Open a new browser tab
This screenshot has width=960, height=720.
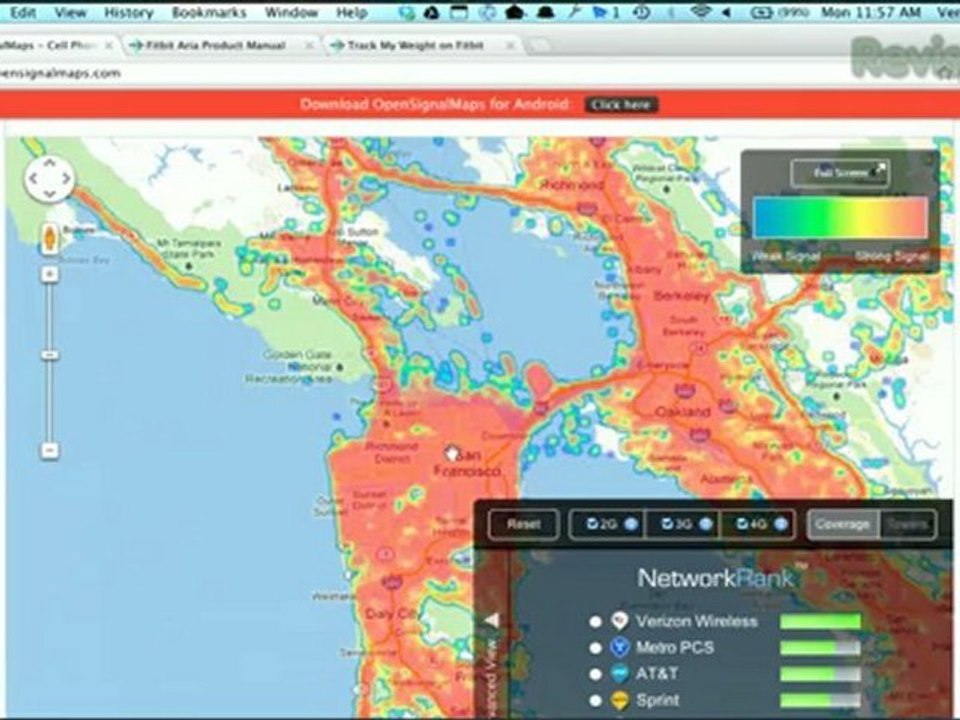[539, 45]
